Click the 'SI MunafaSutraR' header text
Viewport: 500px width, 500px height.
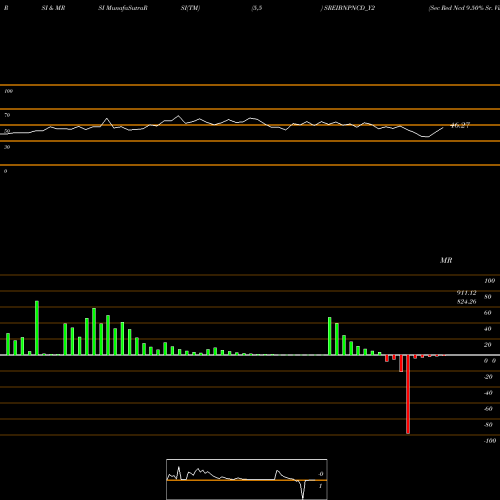123,8
